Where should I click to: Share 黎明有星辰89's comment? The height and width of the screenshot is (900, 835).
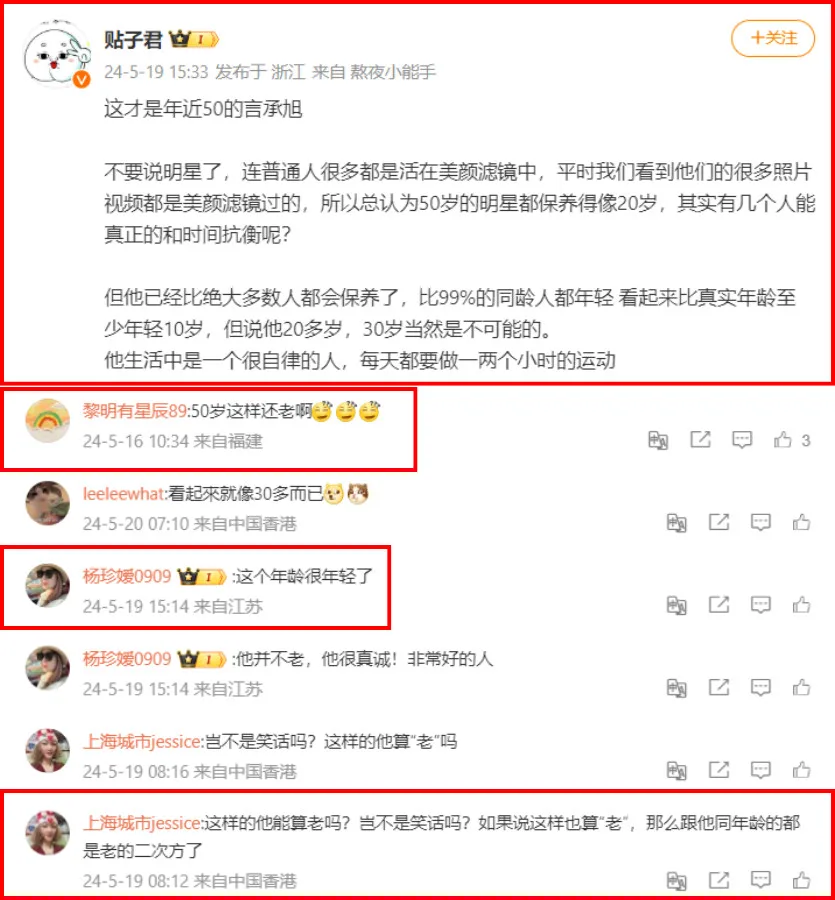(700, 440)
